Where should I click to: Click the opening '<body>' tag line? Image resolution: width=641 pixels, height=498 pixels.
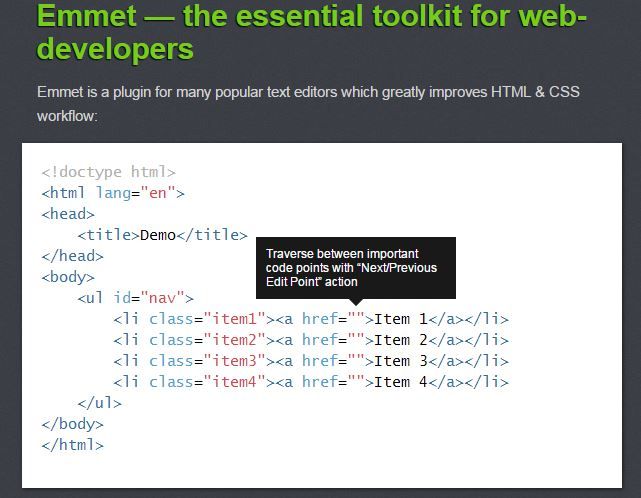[68, 277]
